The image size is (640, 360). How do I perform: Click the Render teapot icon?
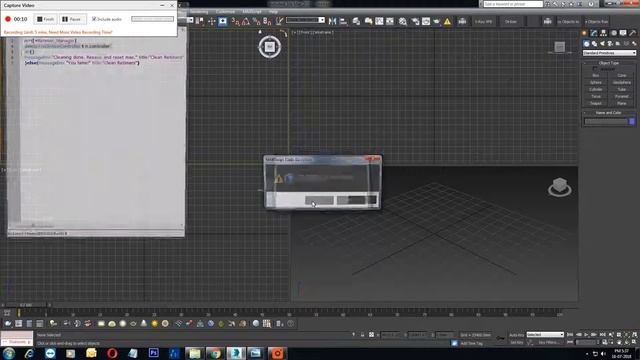coord(436,21)
